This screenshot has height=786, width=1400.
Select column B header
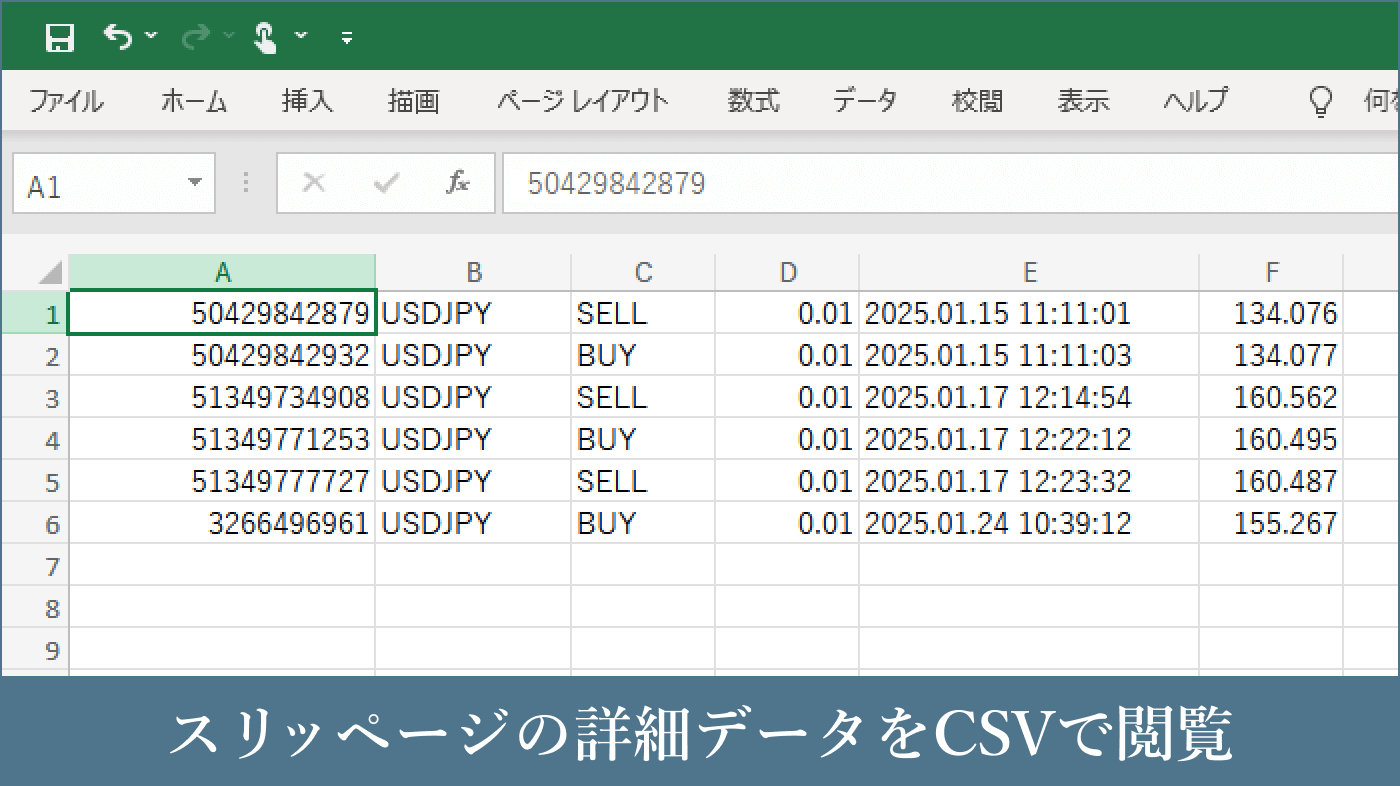(473, 272)
